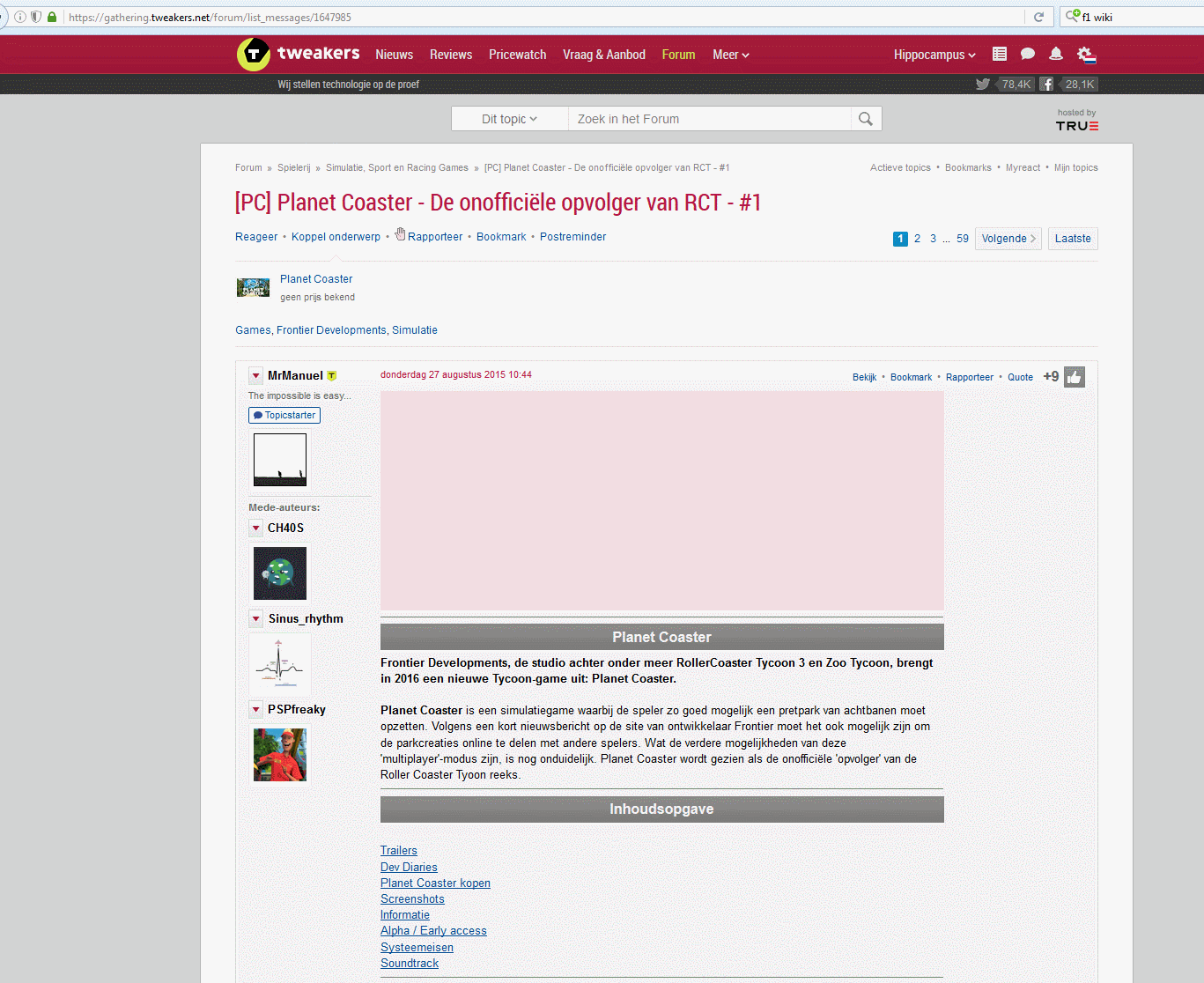The width and height of the screenshot is (1204, 983).
Task: Click the search engine icon in browser search box
Action: click(x=1073, y=16)
